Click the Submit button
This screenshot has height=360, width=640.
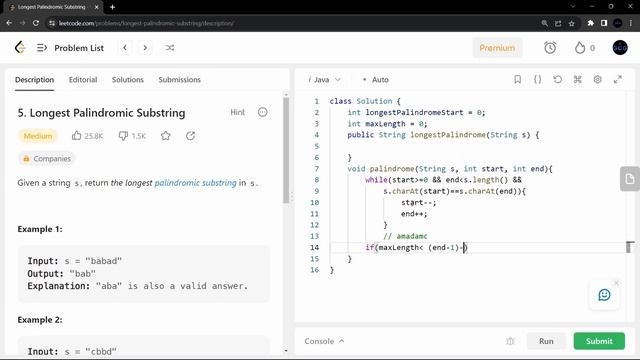point(599,341)
